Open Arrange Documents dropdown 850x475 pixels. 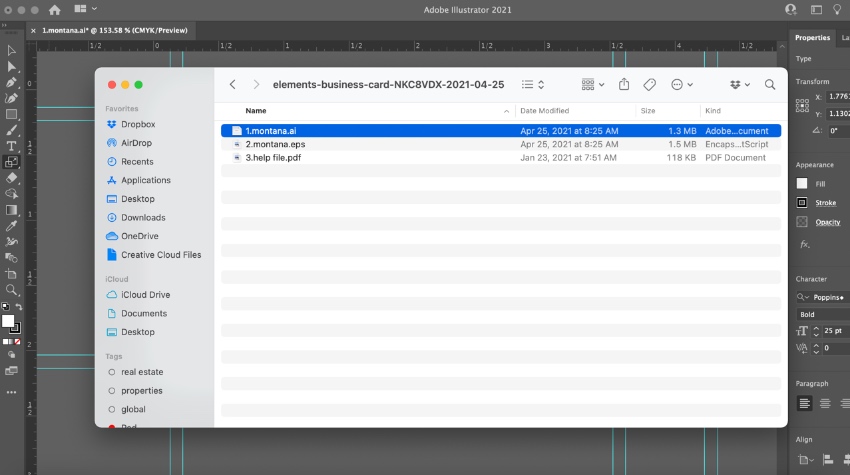pos(86,9)
